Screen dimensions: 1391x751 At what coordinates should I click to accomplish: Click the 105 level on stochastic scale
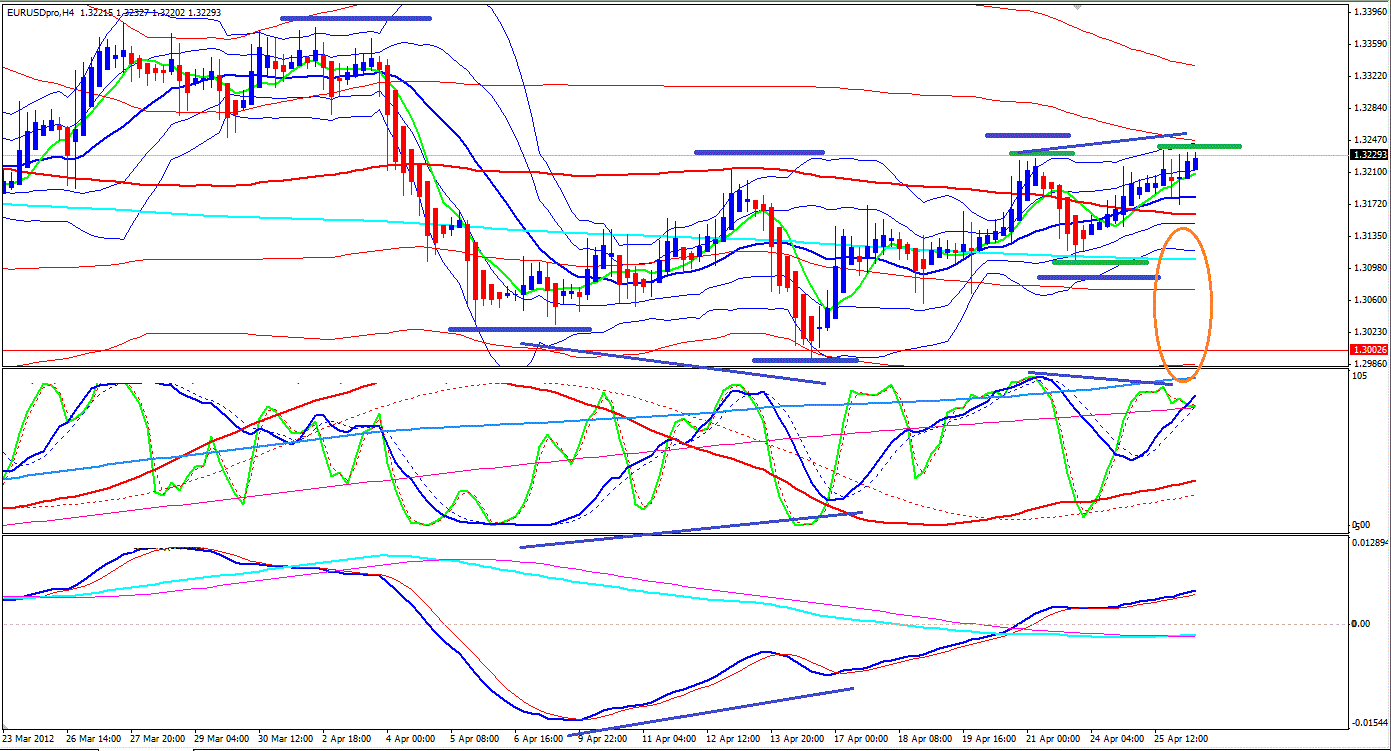pyautogui.click(x=1359, y=377)
